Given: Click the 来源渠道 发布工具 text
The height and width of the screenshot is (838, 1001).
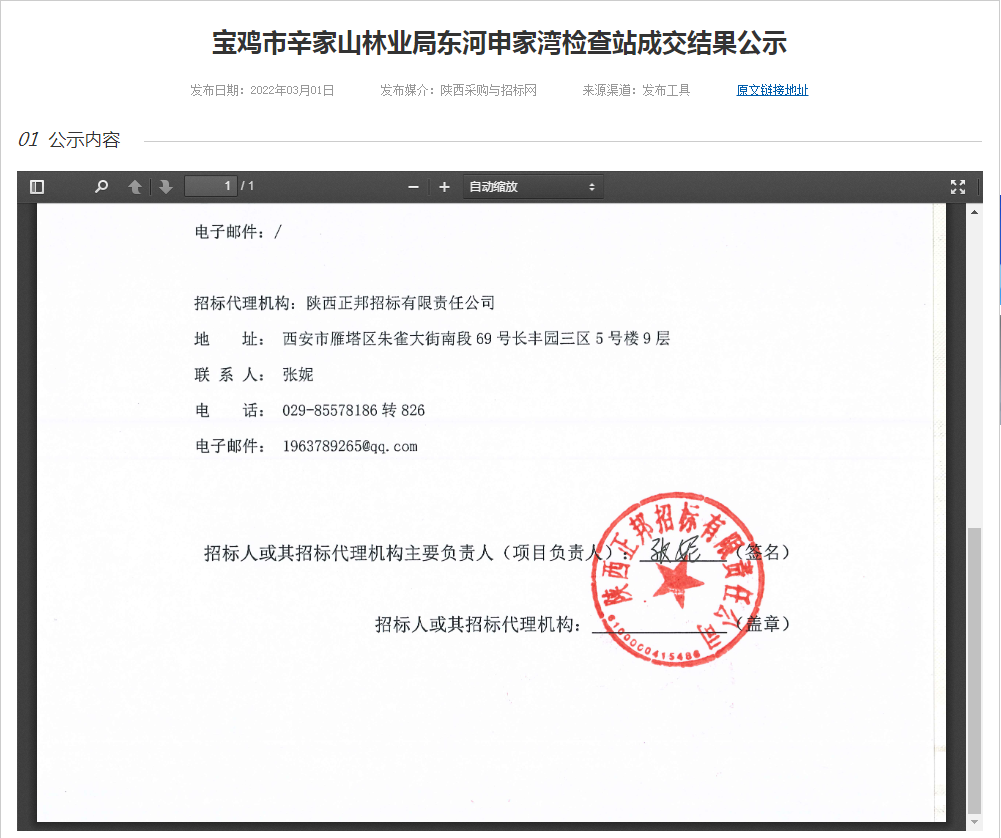Looking at the screenshot, I should click(636, 90).
